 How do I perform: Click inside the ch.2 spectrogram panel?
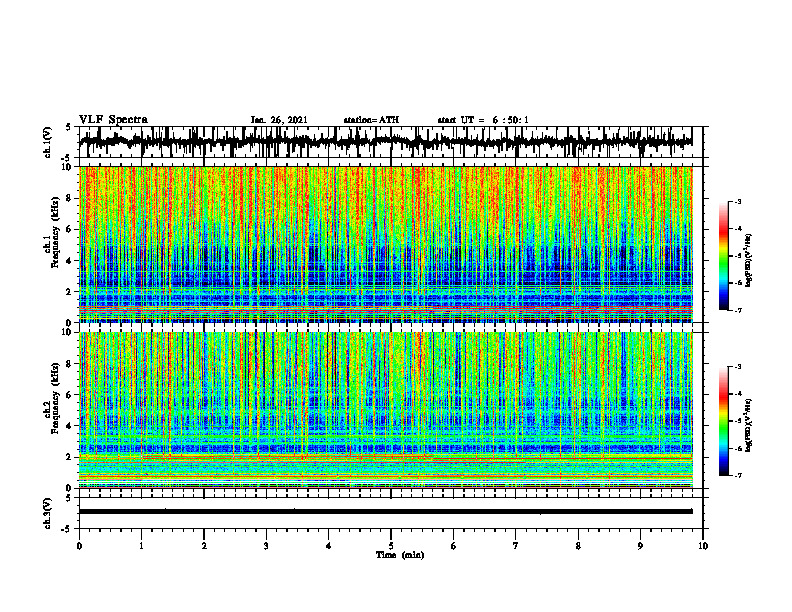(x=385, y=410)
